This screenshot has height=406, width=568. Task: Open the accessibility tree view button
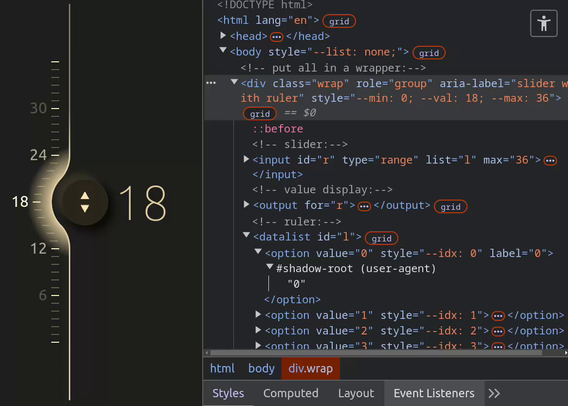click(543, 24)
